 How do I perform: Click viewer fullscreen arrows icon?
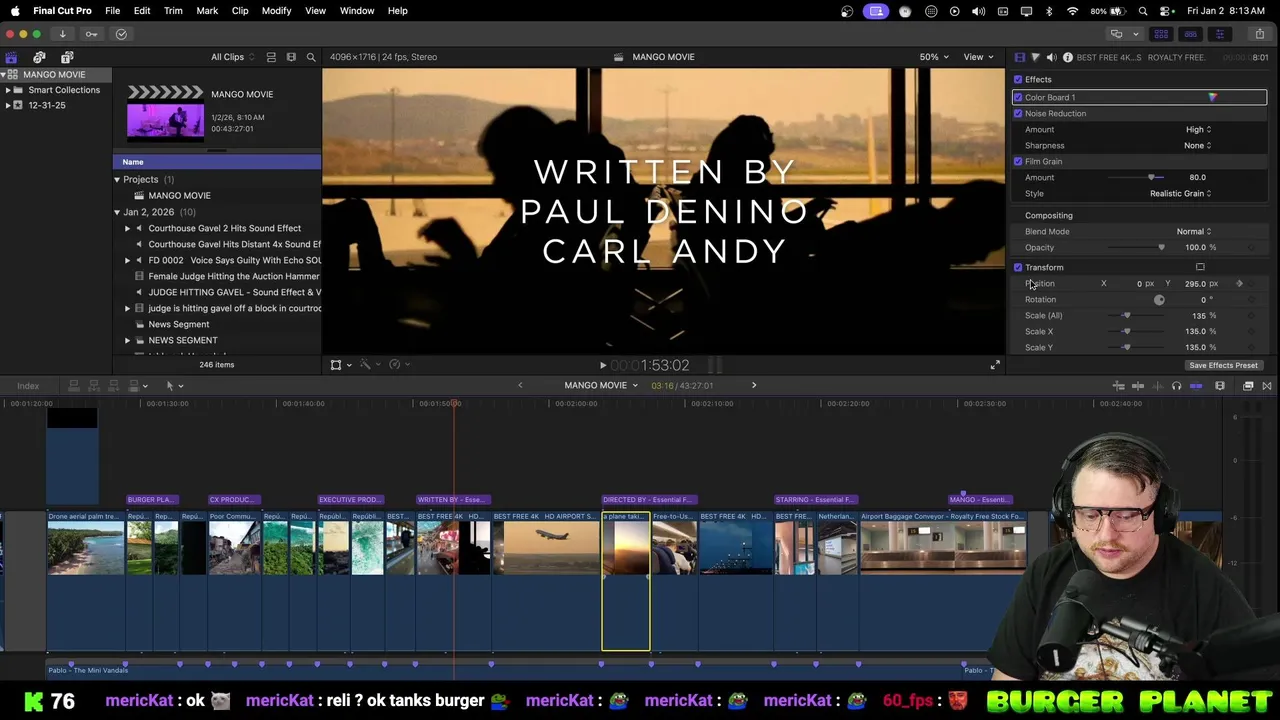coord(995,365)
